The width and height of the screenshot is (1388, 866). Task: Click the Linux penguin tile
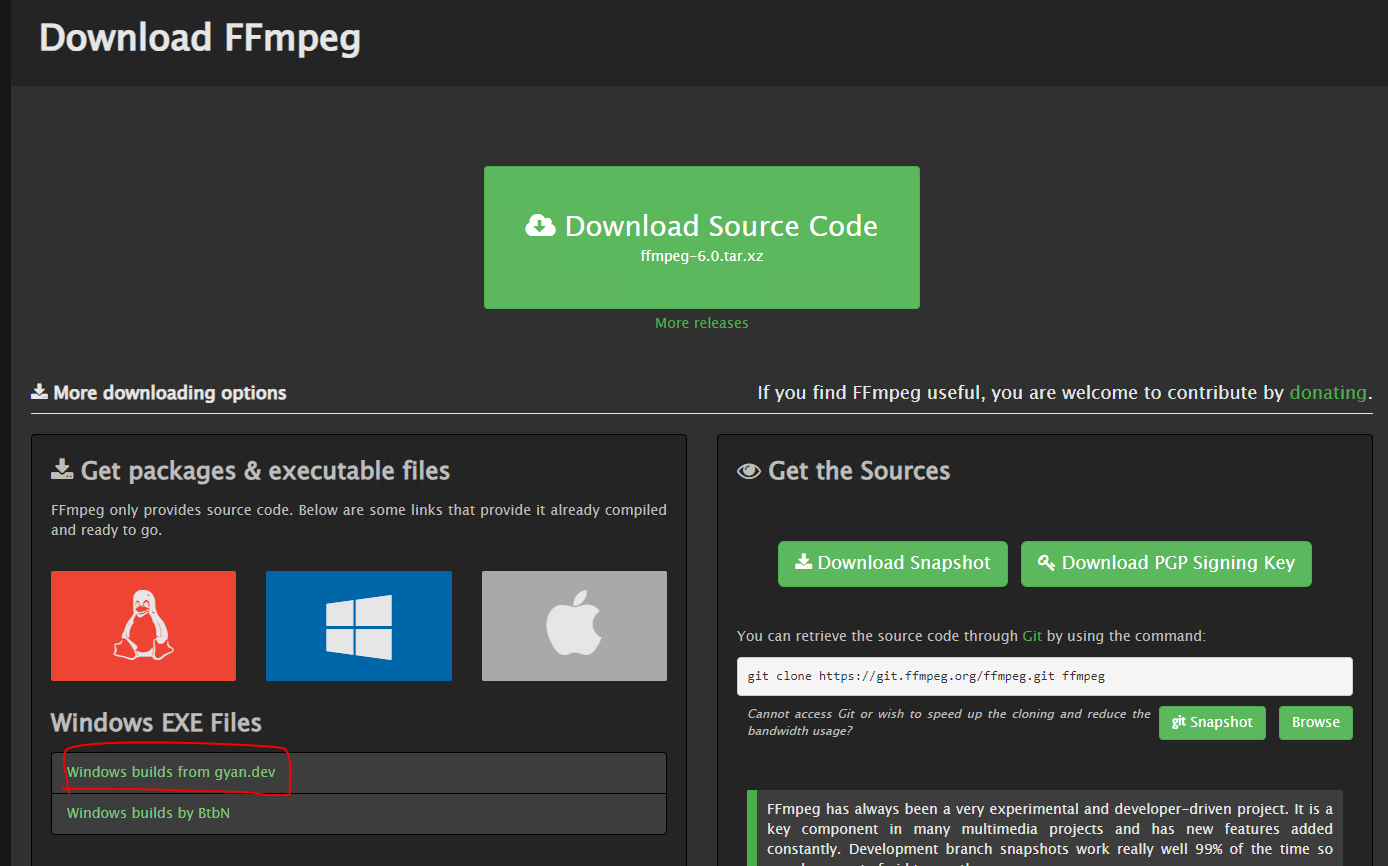click(143, 626)
